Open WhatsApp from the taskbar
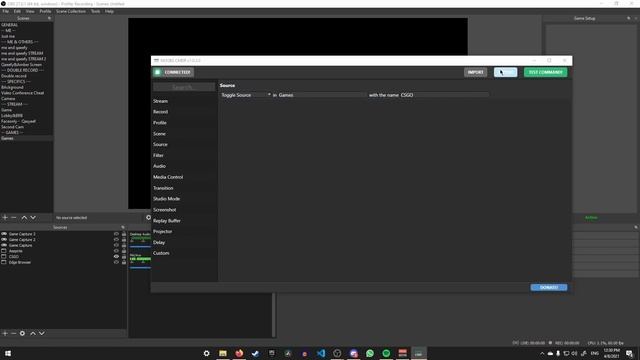640x360 pixels. (x=370, y=353)
